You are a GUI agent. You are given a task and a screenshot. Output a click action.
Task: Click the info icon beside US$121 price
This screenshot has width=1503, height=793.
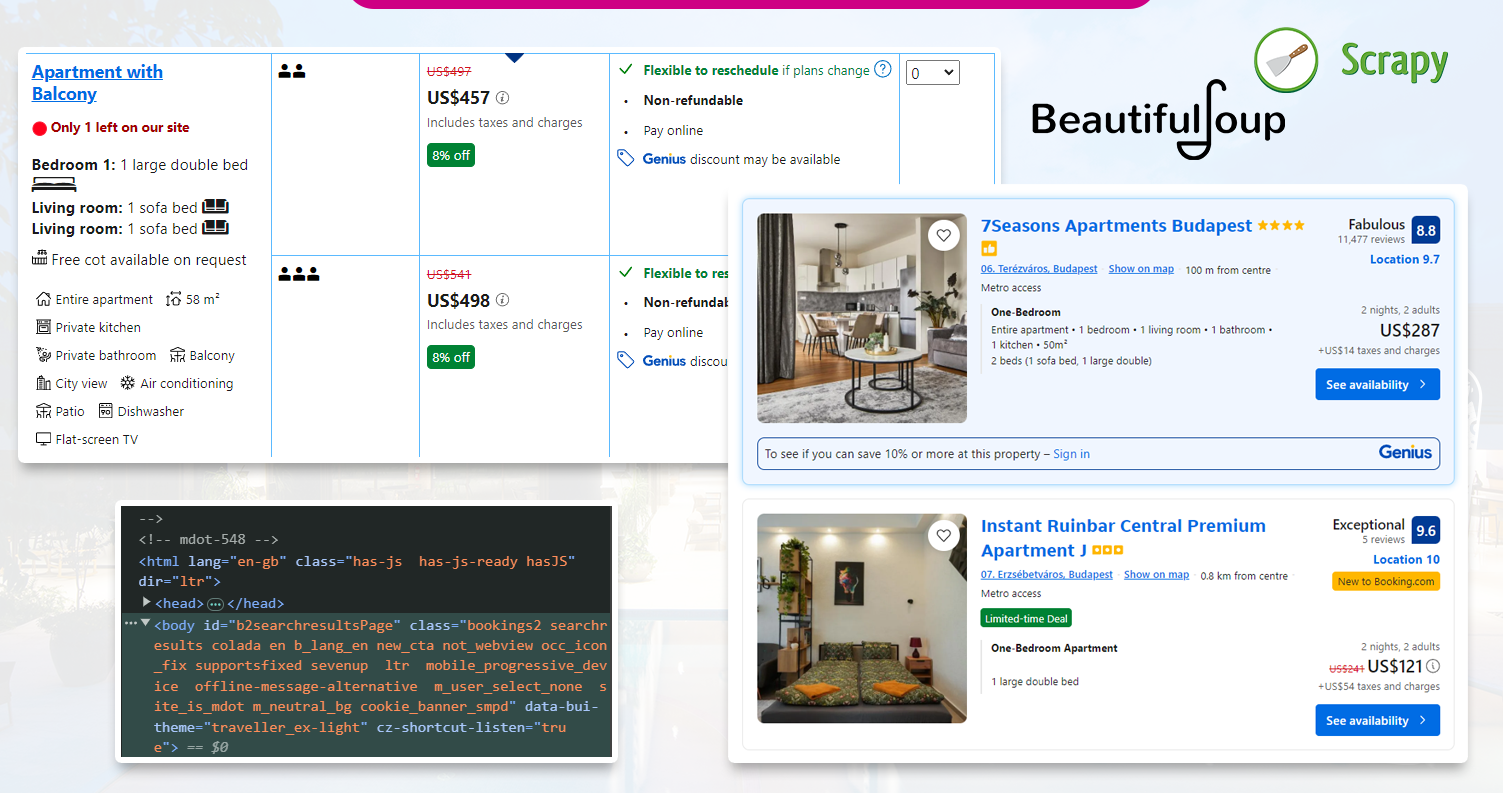point(1432,665)
